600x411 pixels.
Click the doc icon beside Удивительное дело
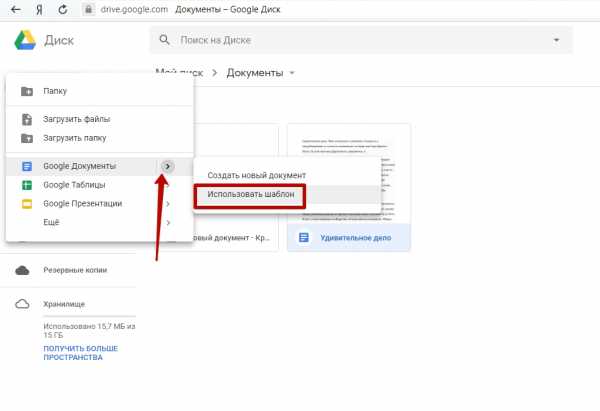pyautogui.click(x=304, y=238)
